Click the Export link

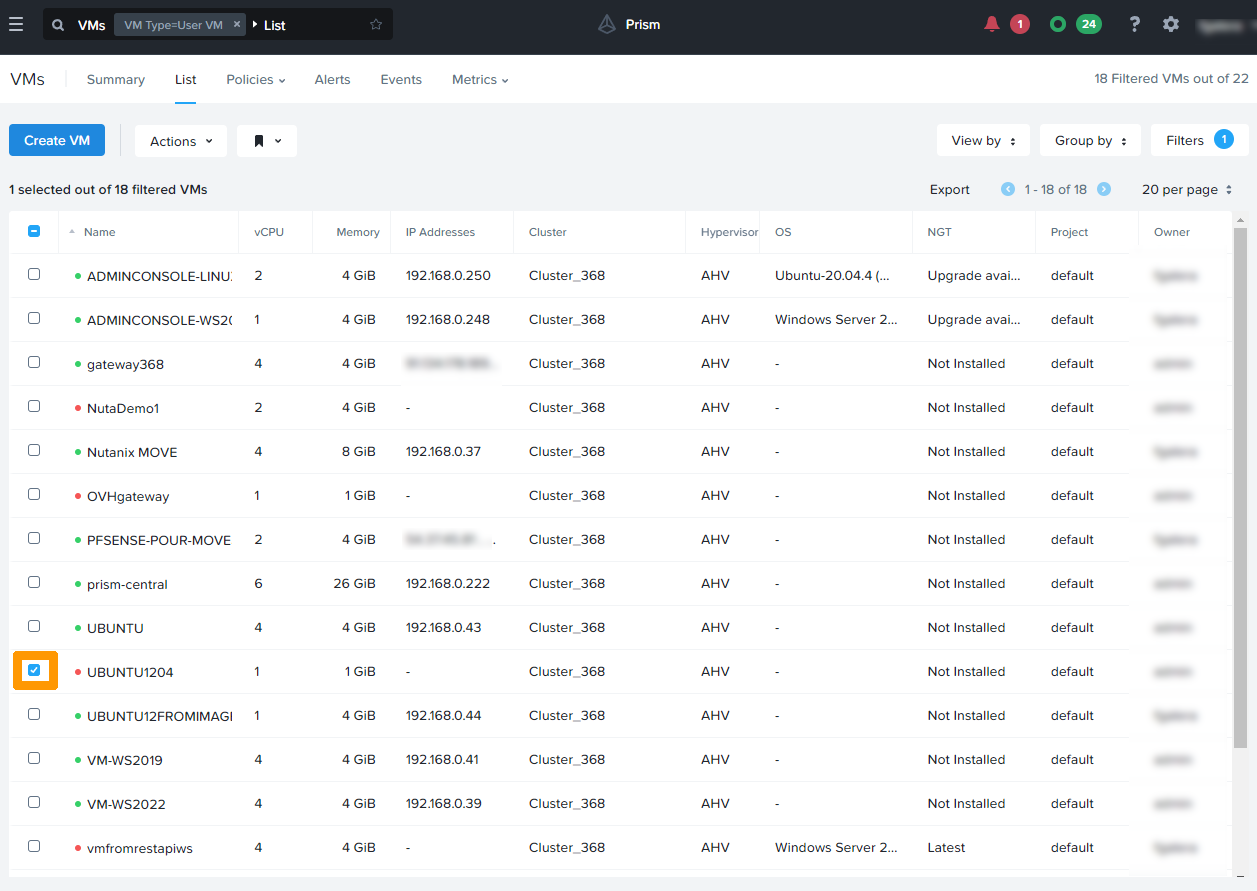(949, 189)
